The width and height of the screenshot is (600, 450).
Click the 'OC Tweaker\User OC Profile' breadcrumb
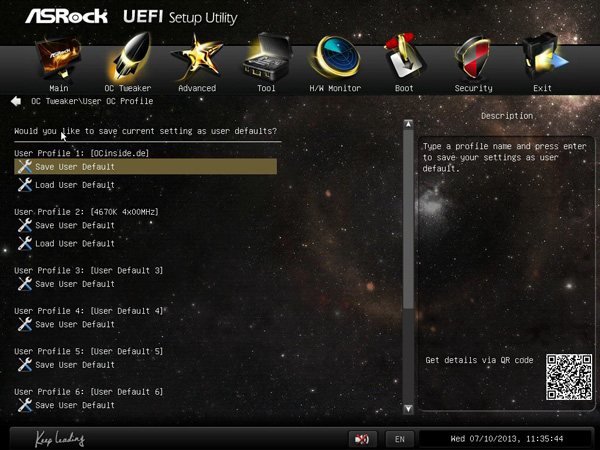[92, 101]
